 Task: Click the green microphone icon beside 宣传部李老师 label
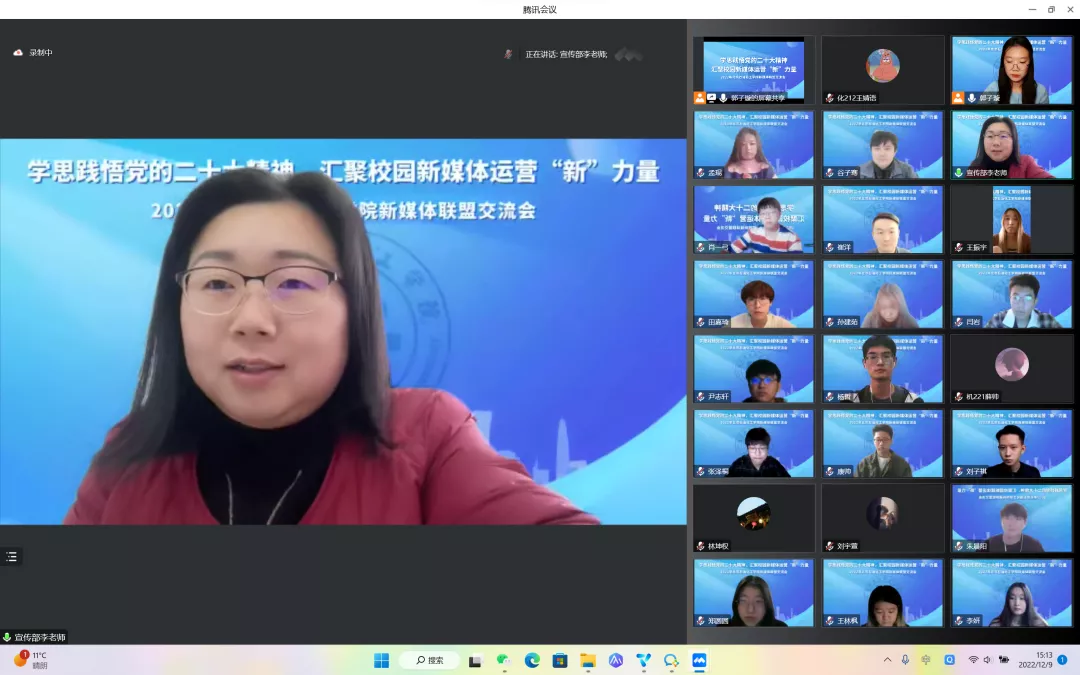pyautogui.click(x=7, y=637)
